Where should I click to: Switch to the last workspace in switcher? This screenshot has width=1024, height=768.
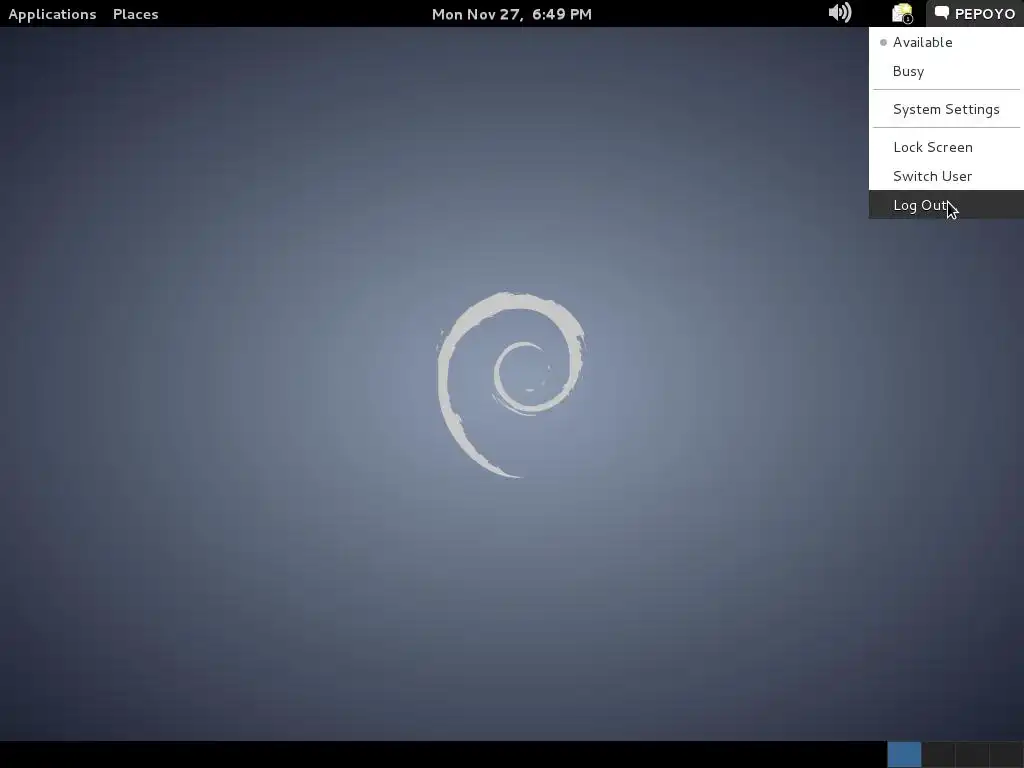1006,755
